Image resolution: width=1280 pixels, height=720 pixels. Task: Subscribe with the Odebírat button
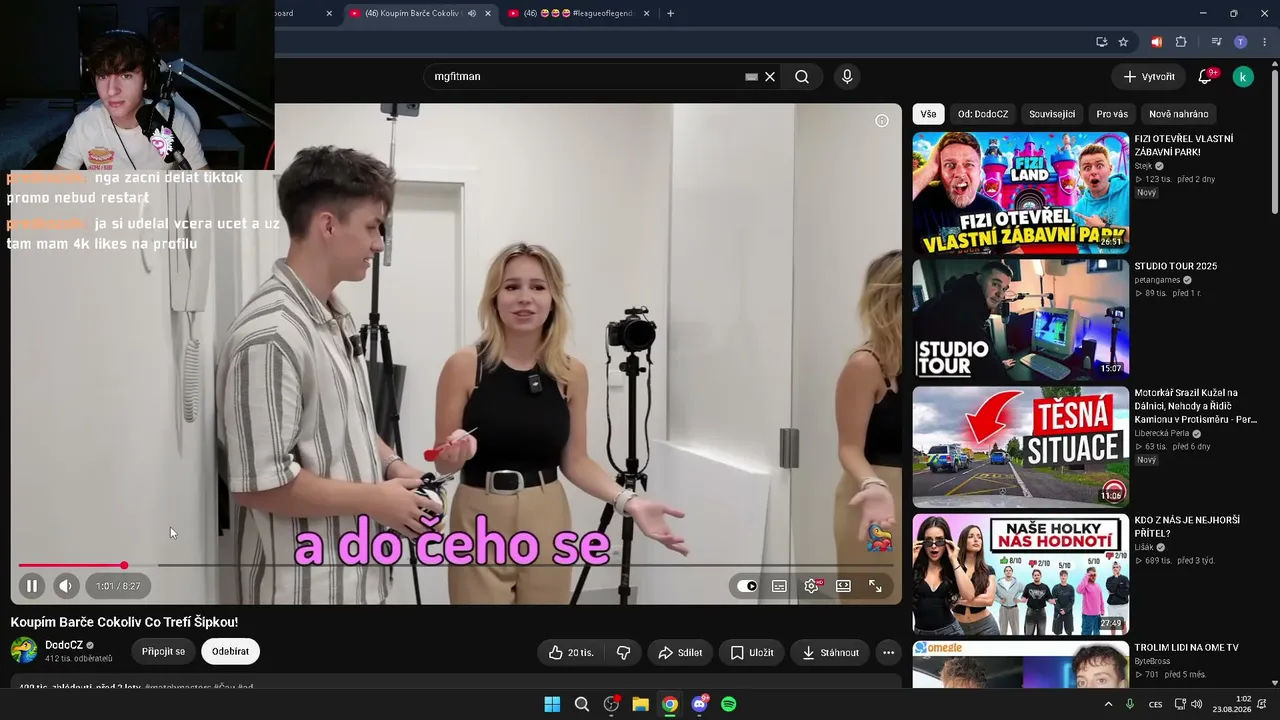click(x=230, y=652)
